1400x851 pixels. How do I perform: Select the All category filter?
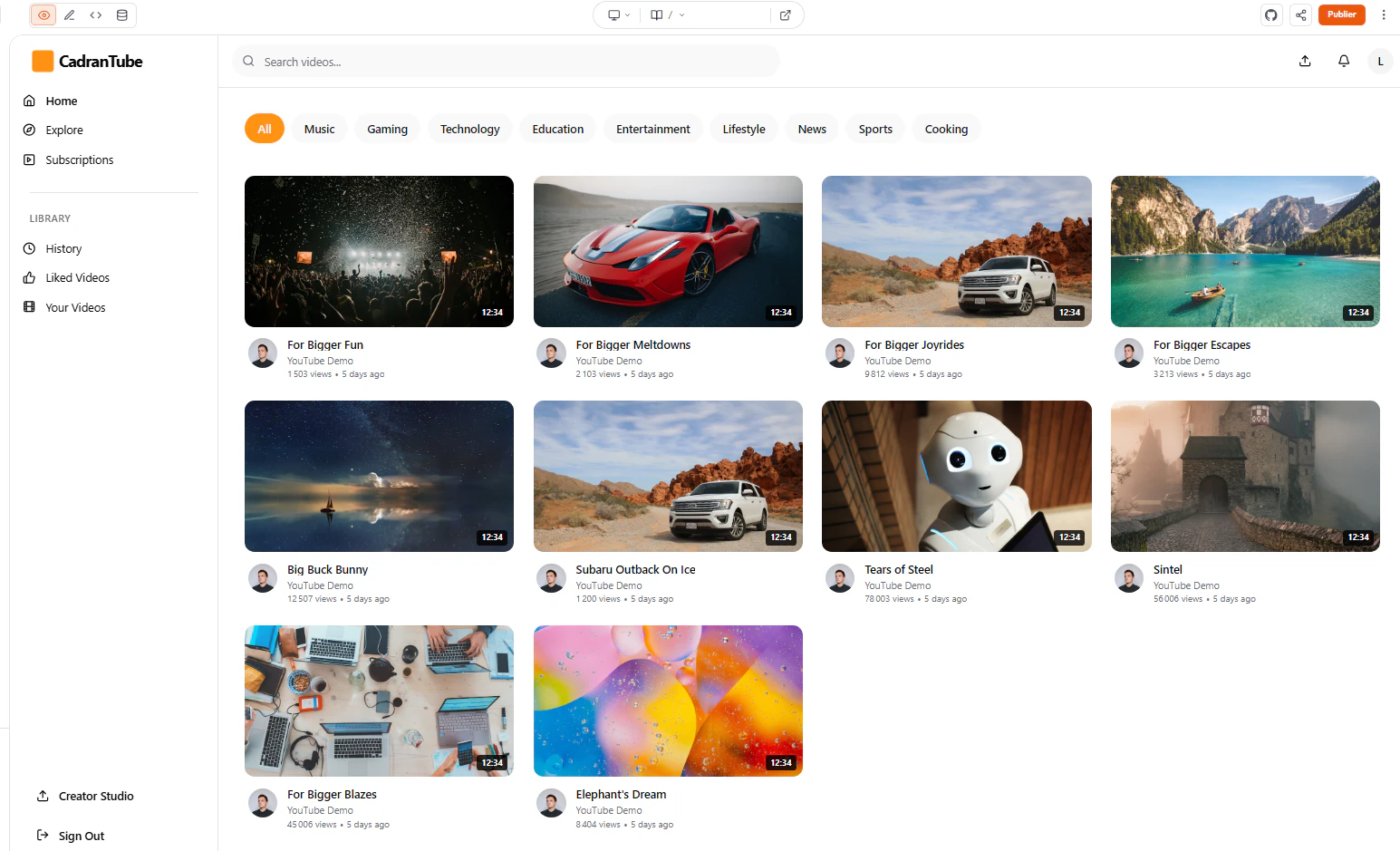pos(265,129)
